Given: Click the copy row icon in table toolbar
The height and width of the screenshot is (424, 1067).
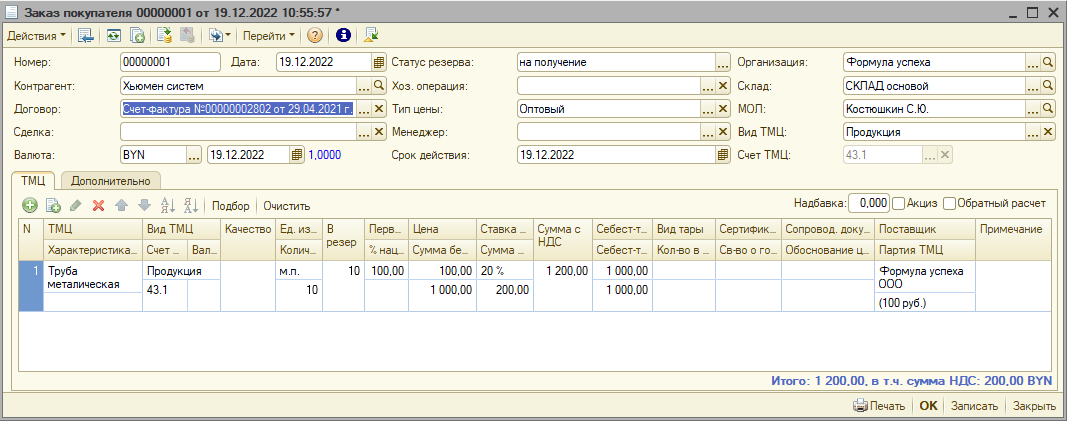Looking at the screenshot, I should coord(53,205).
